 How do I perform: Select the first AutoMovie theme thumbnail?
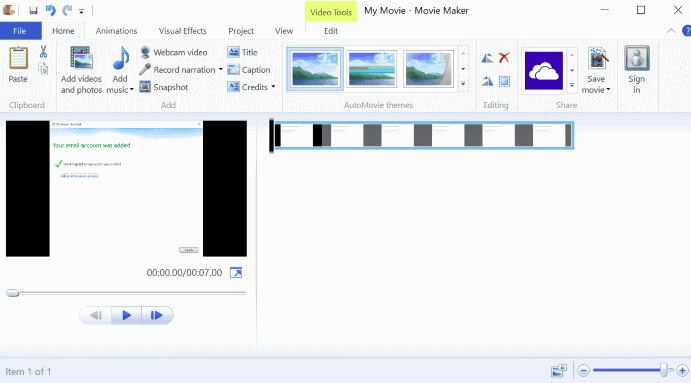(315, 69)
